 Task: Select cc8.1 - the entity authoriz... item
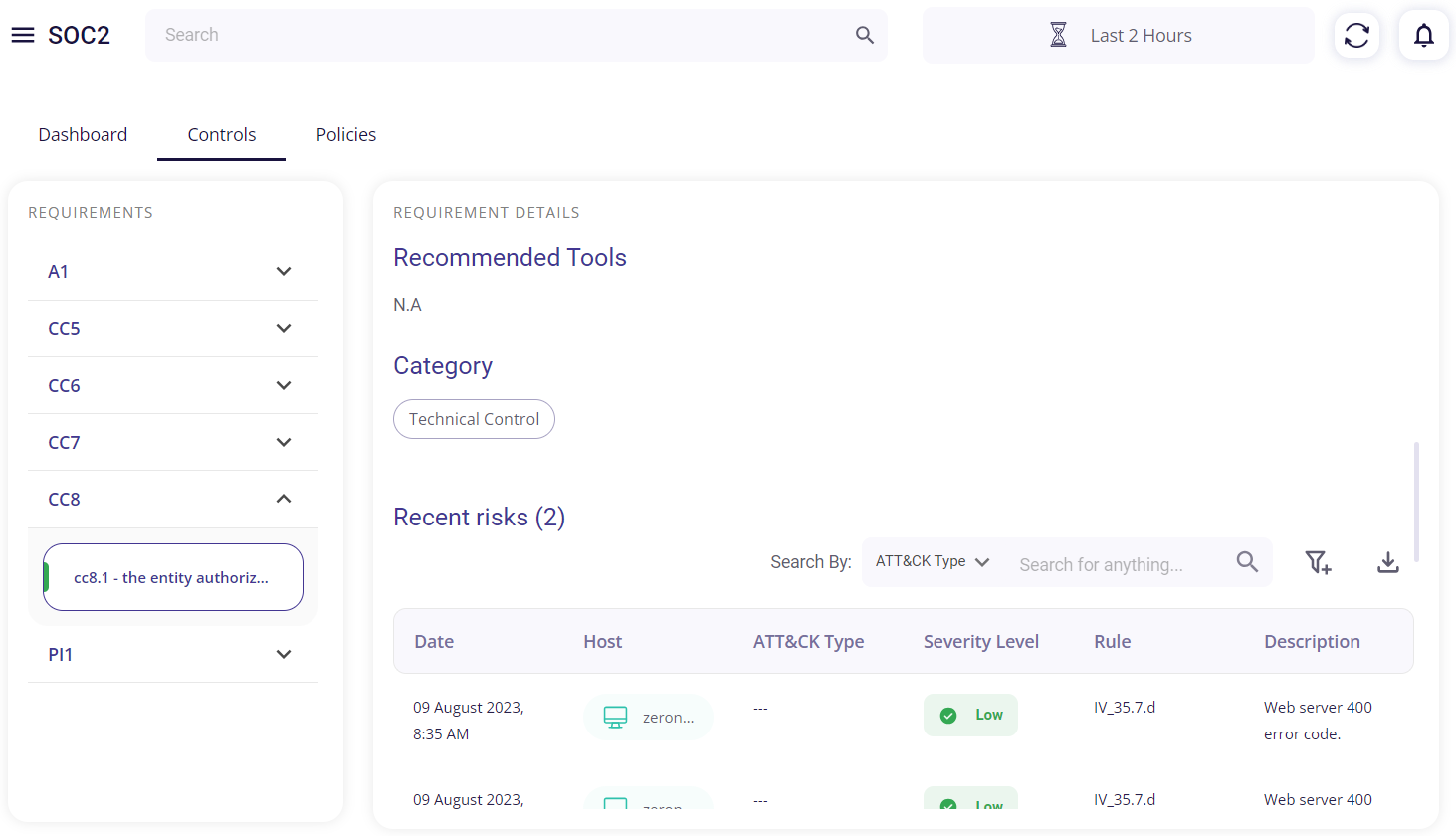coord(173,577)
